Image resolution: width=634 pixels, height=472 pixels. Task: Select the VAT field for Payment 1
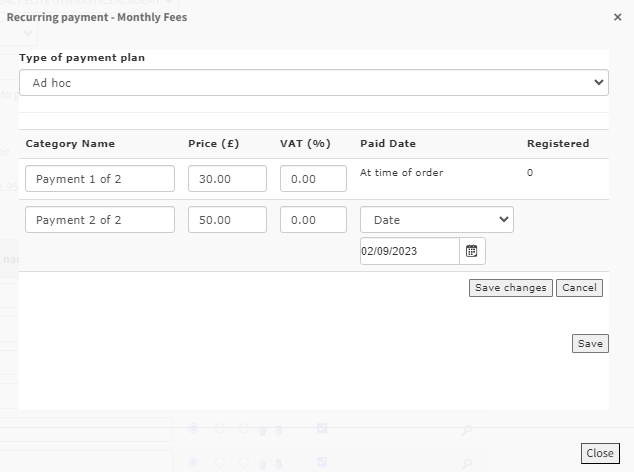pyautogui.click(x=313, y=179)
